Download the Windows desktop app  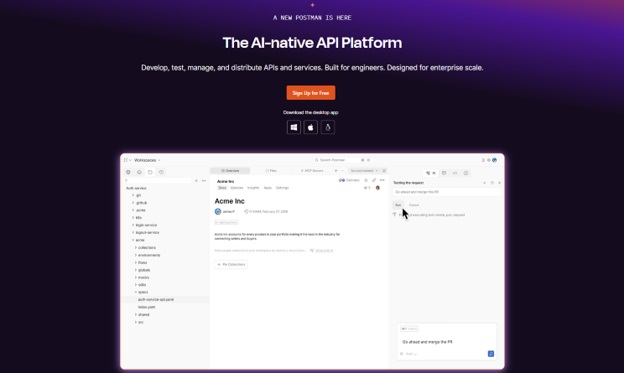294,127
